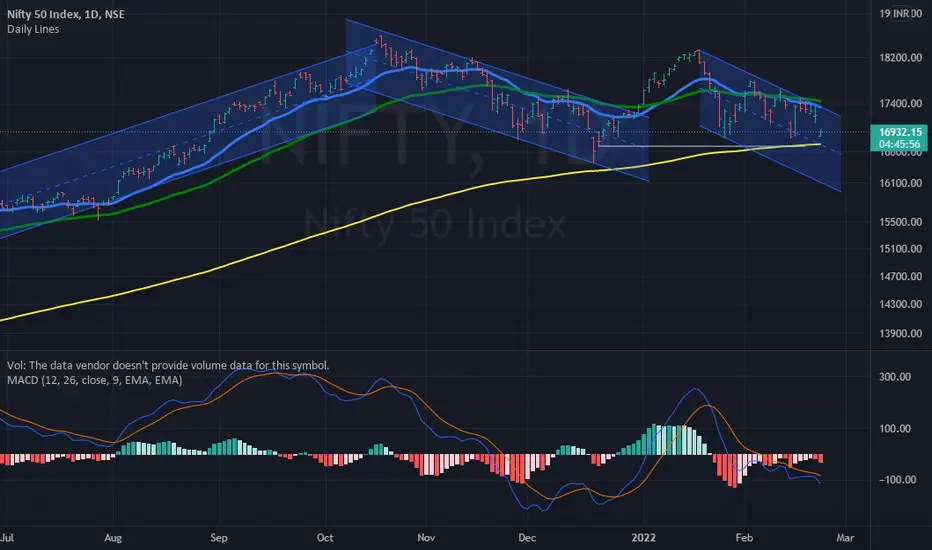Click the 17400.00 price axis label

(900, 103)
